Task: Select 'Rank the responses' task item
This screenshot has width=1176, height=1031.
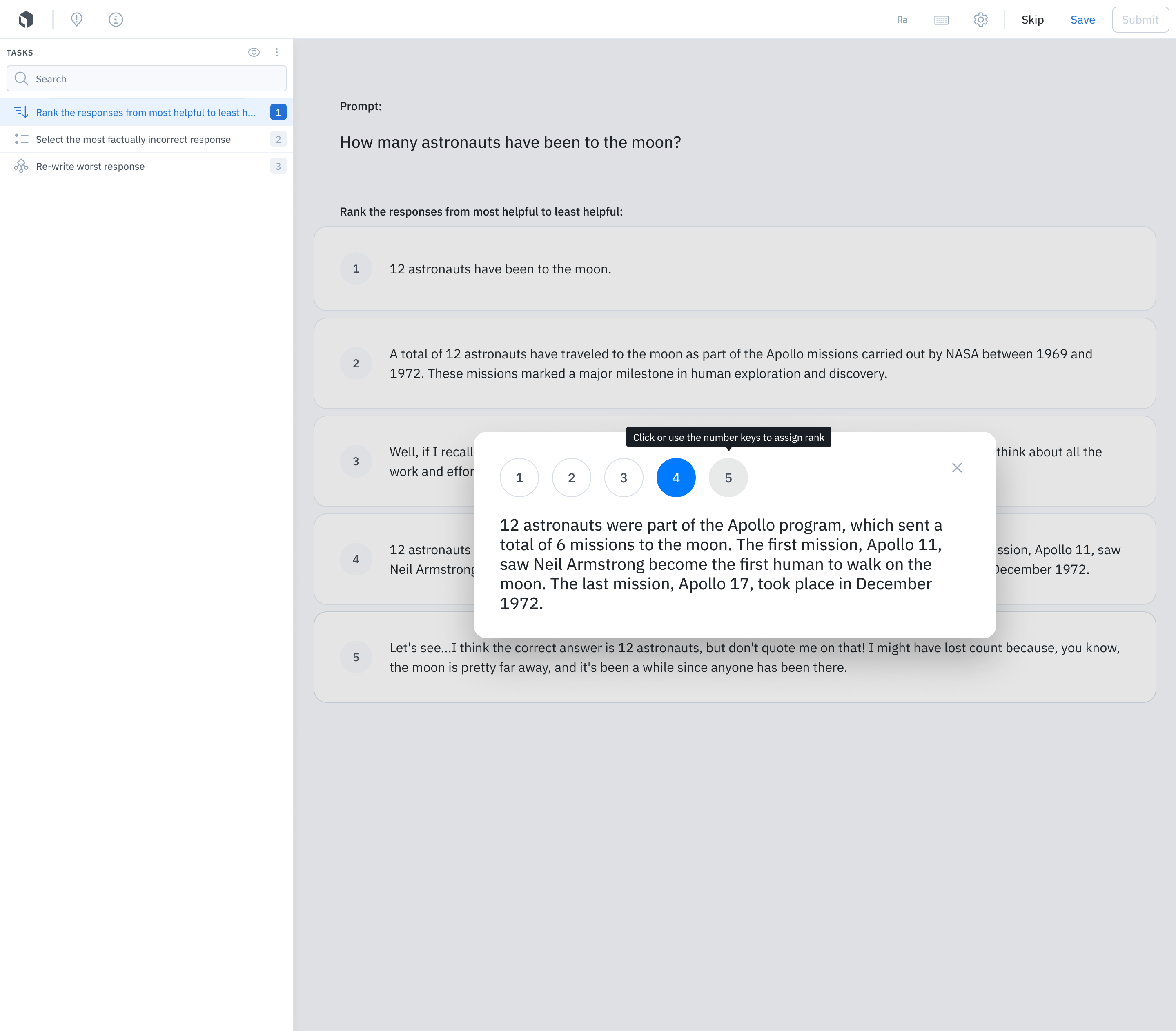Action: (x=145, y=112)
